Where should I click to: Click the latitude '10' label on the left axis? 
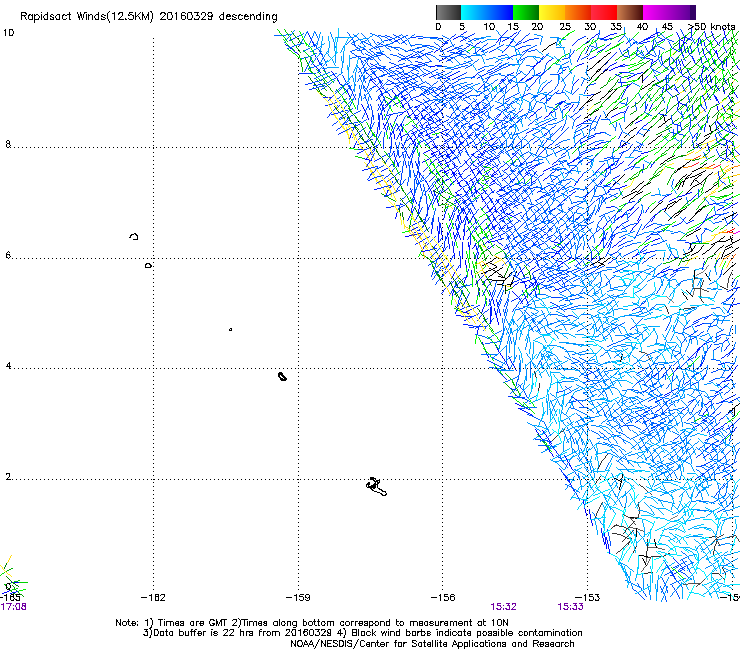8,33
